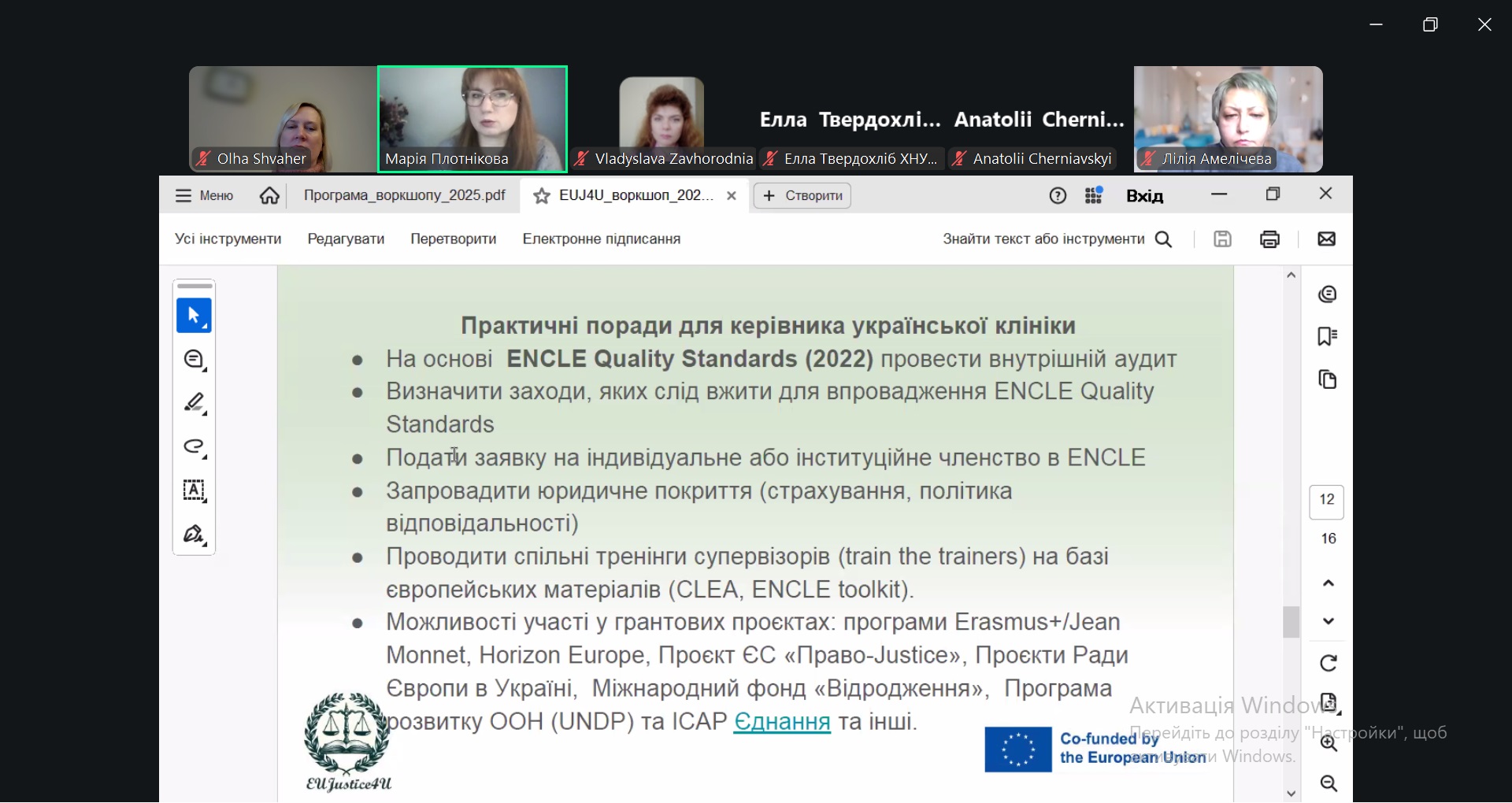Click the vertical scrollbar thumb
This screenshot has width=1512, height=803.
1291,622
